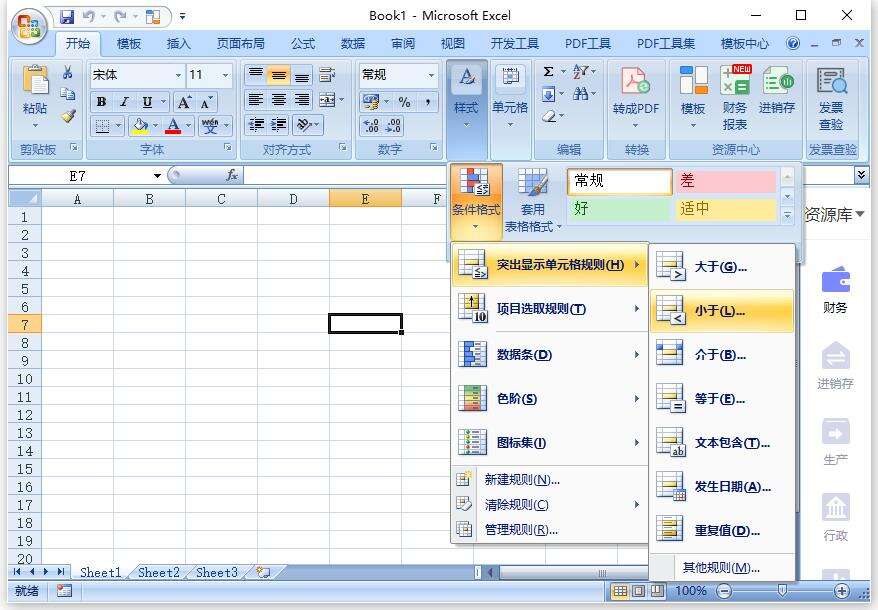
Task: Click the Save icon in quick access toolbar
Action: [x=67, y=16]
